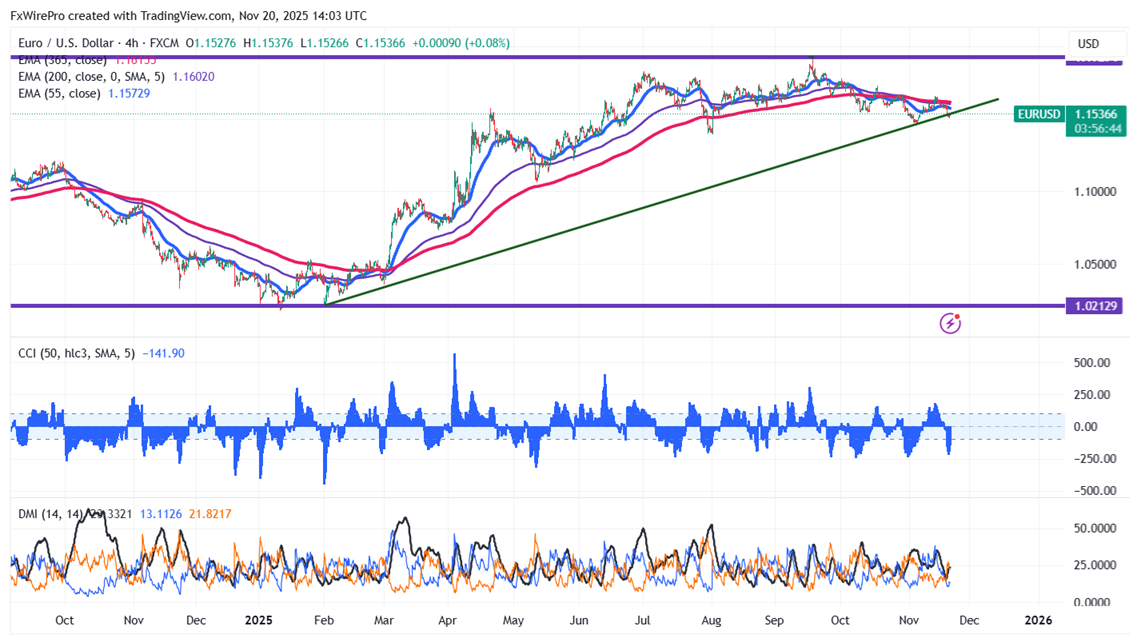Click the 1.10000 price axis label
The image size is (1130, 639).
tap(1095, 192)
